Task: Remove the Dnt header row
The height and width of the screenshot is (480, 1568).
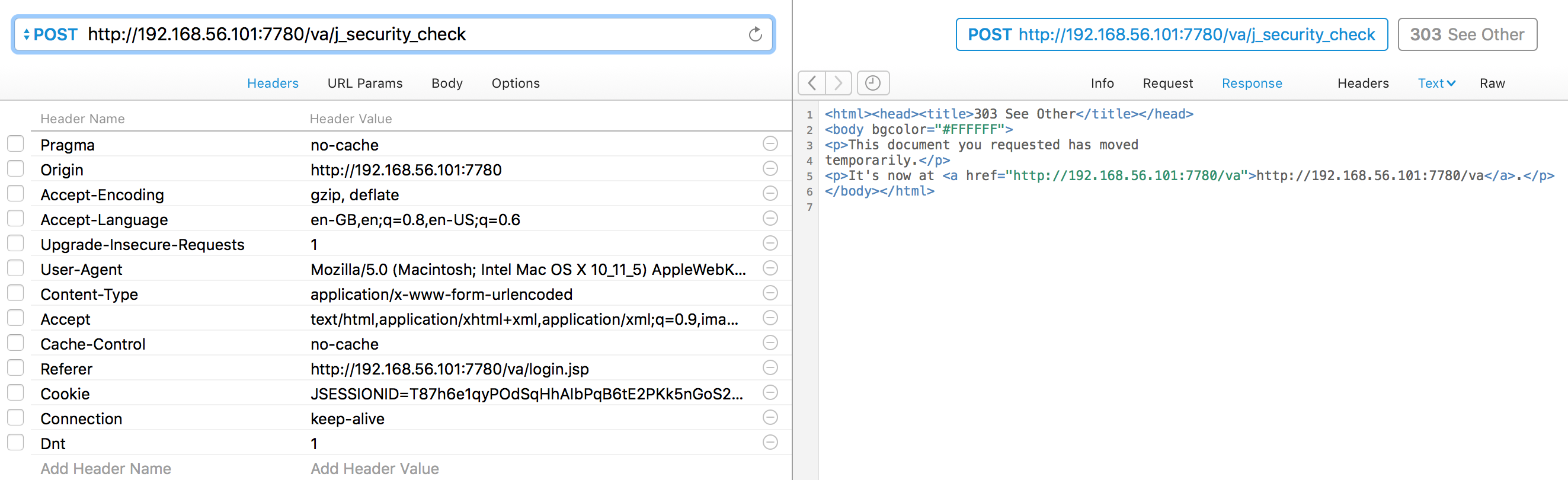Action: pos(770,442)
